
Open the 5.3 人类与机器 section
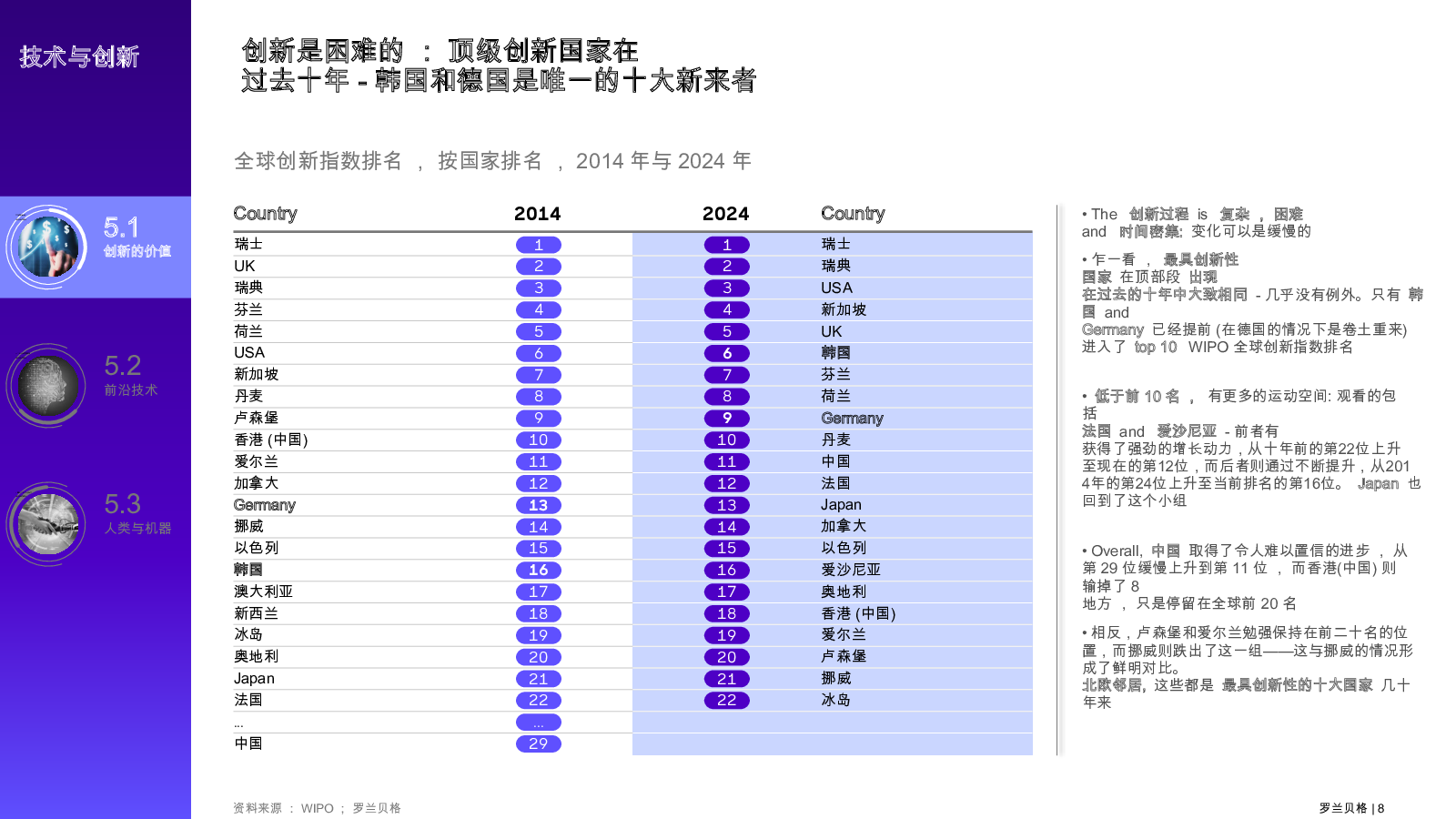[x=137, y=514]
